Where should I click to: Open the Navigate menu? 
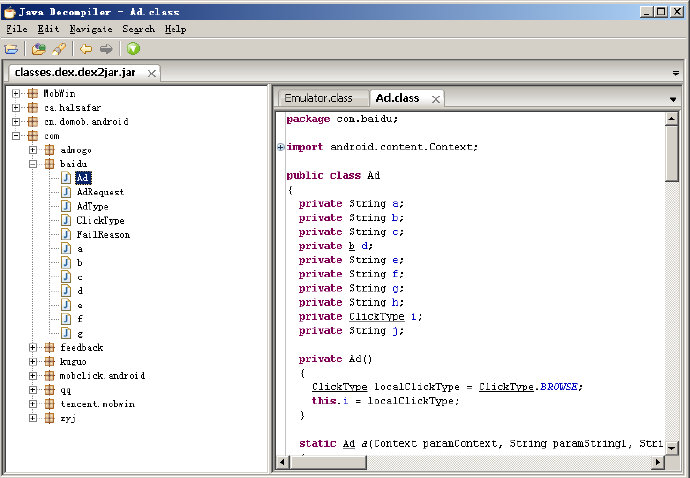coord(91,29)
